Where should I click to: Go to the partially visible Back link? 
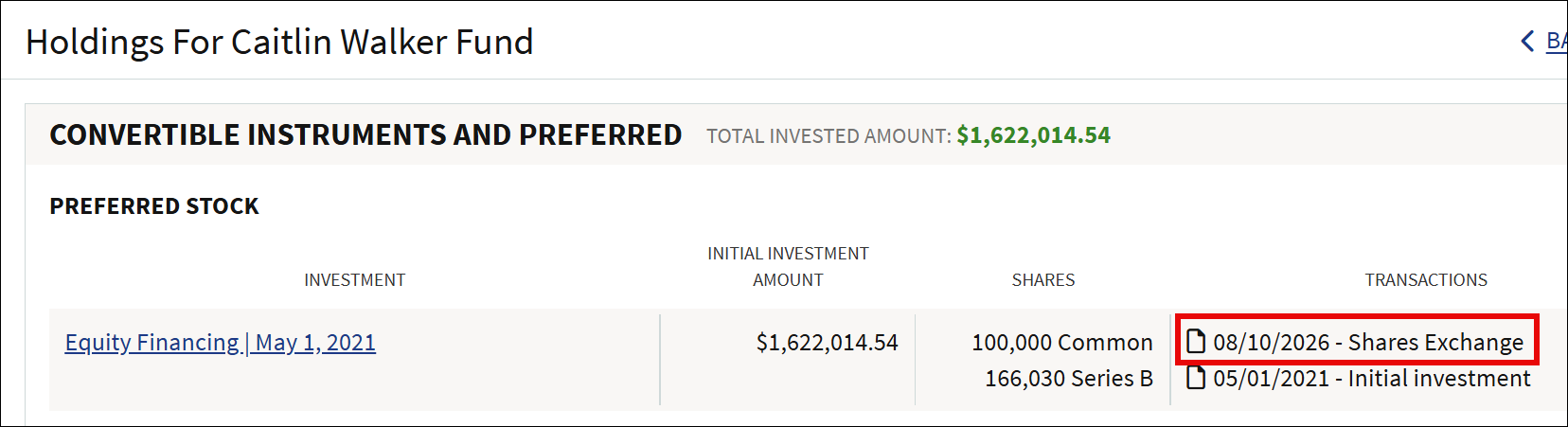point(1557,41)
